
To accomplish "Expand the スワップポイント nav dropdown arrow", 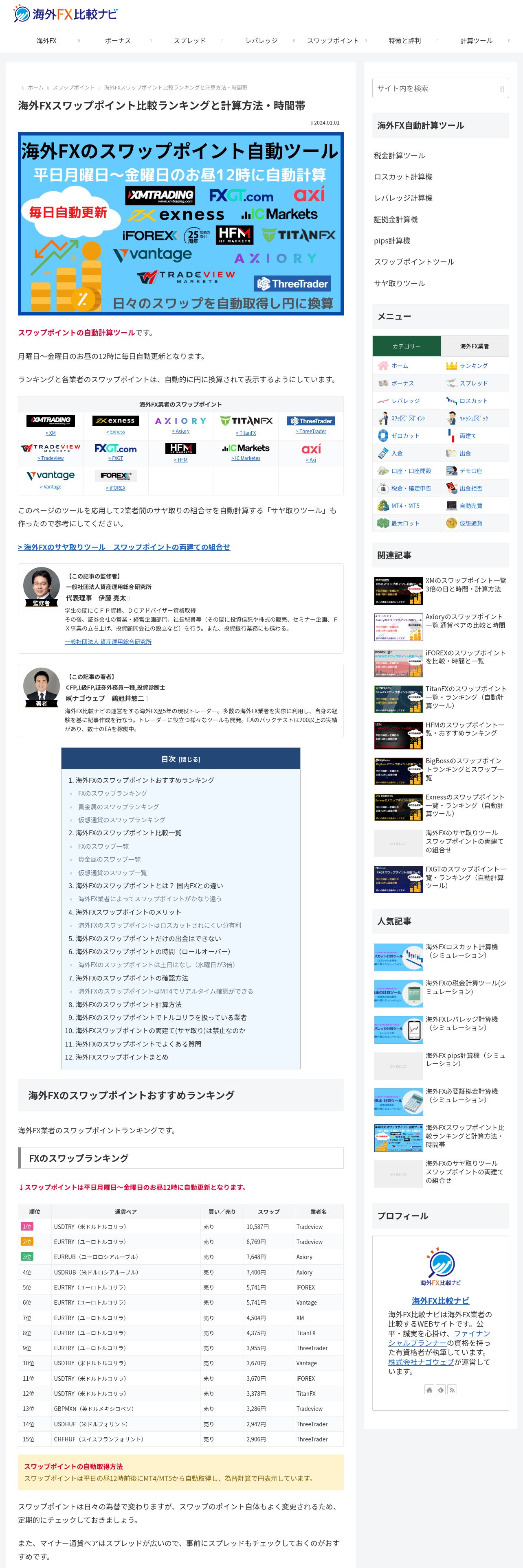I will (x=365, y=41).
